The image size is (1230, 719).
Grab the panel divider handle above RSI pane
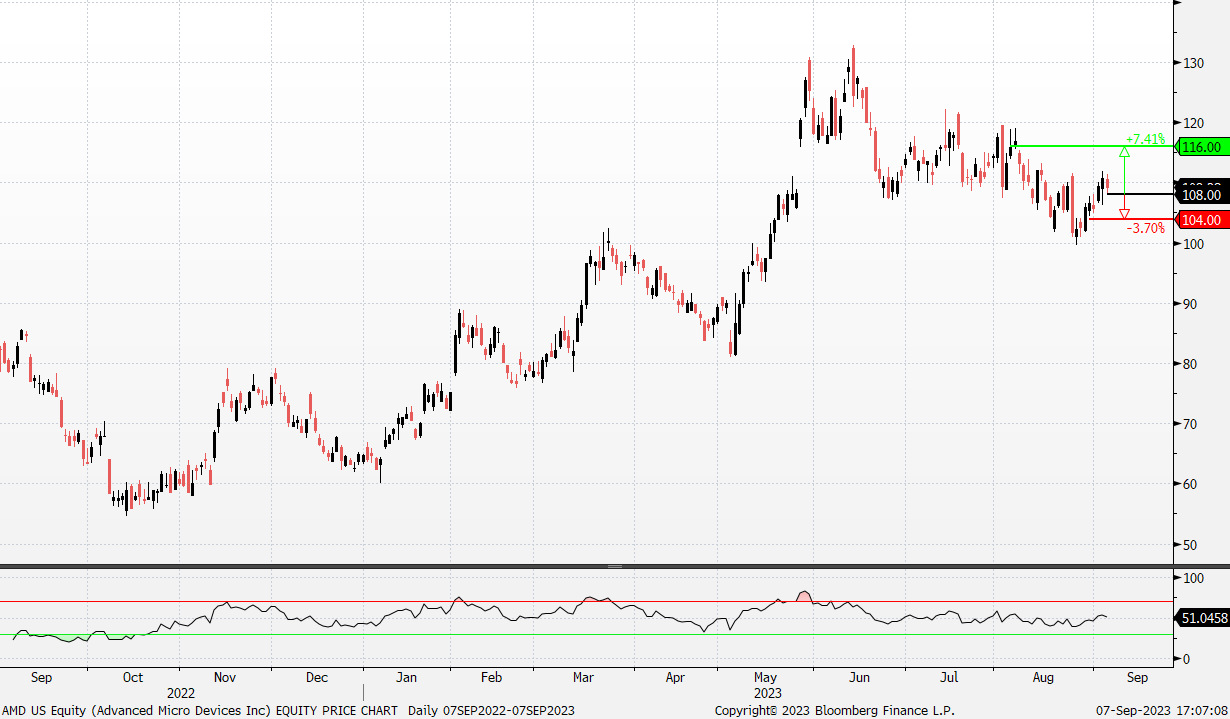pos(614,566)
